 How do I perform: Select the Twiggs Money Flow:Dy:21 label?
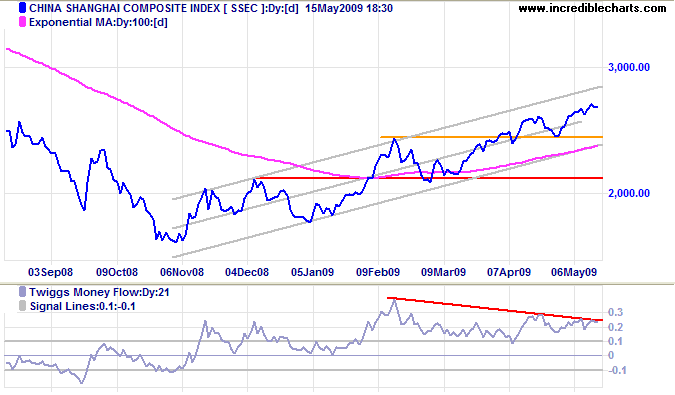99,293
